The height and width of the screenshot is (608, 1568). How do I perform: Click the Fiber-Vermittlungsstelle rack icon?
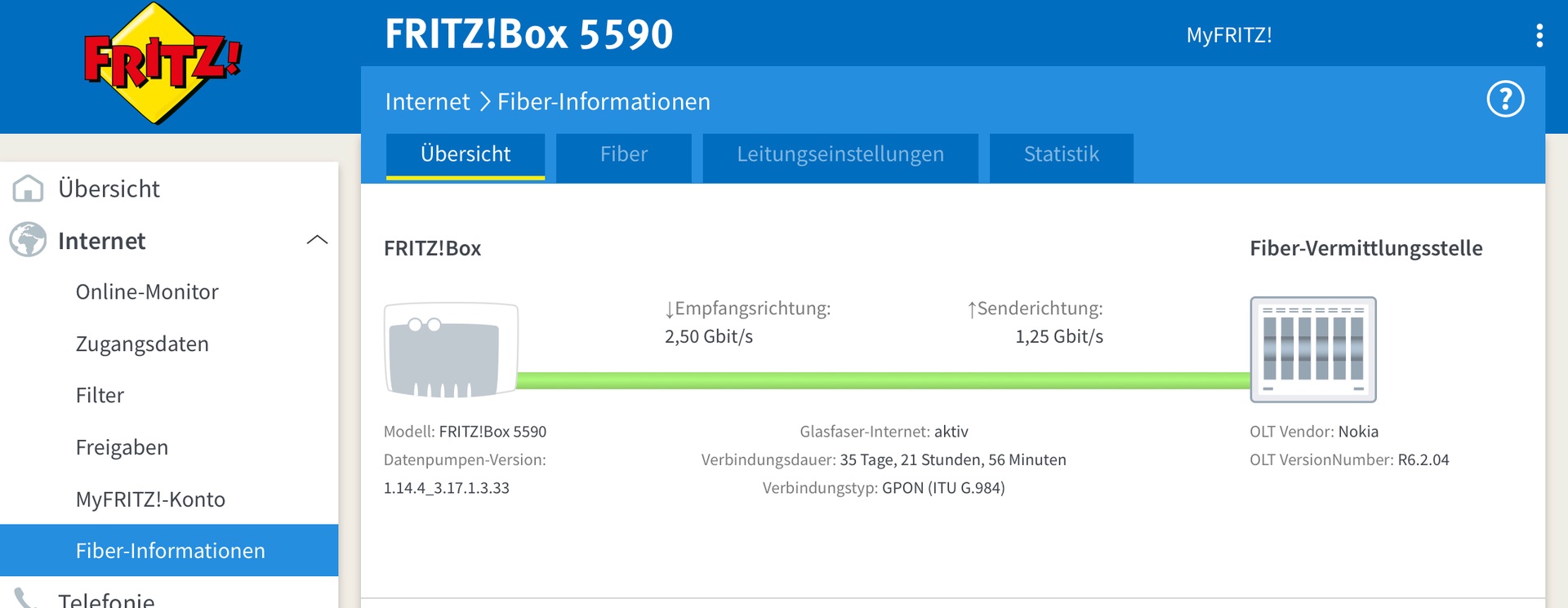pos(1313,349)
